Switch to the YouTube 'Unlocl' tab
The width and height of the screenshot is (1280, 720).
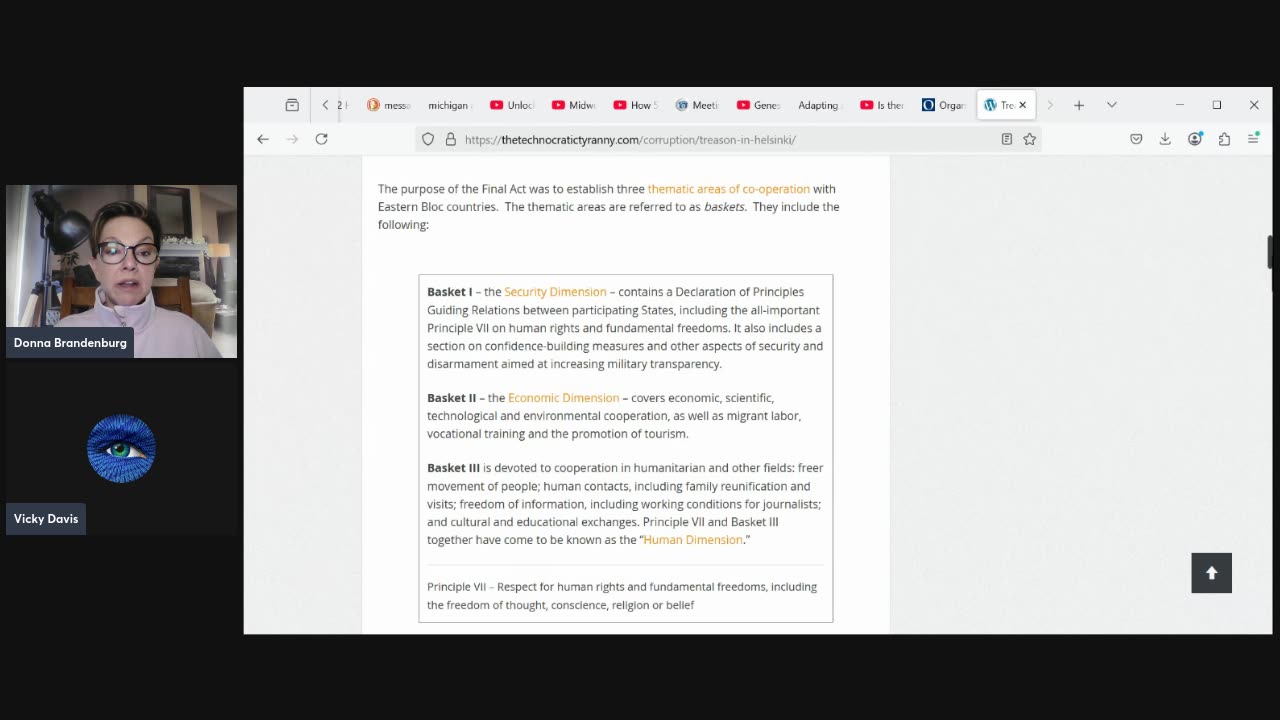click(x=511, y=105)
